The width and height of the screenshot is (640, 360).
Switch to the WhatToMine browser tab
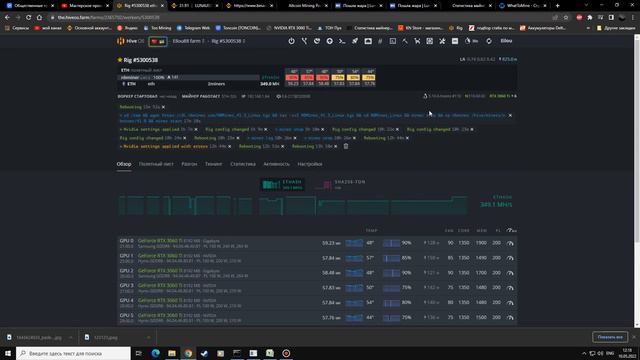coord(524,6)
